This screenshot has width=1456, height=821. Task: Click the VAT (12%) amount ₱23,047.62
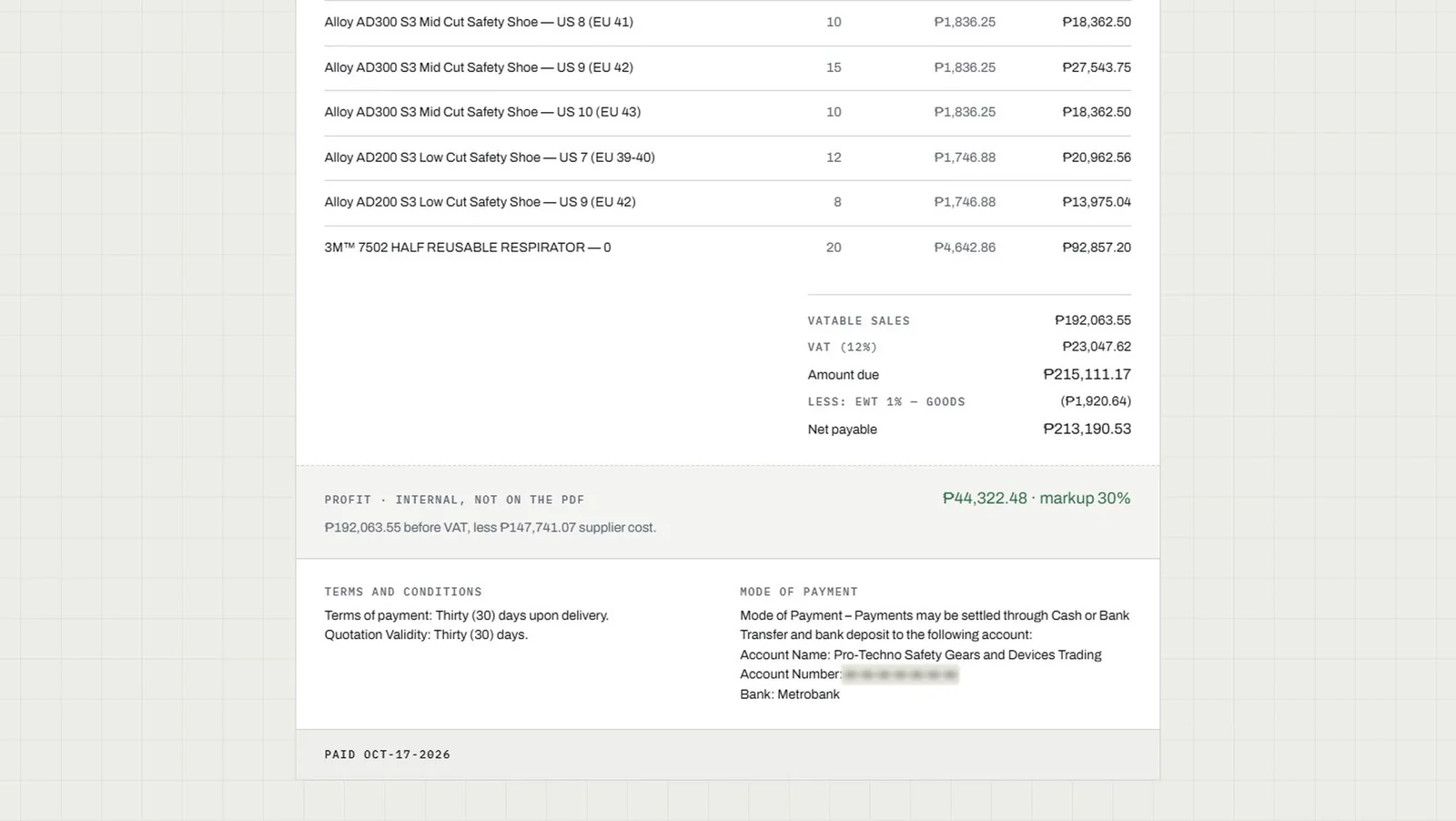[x=1097, y=347]
